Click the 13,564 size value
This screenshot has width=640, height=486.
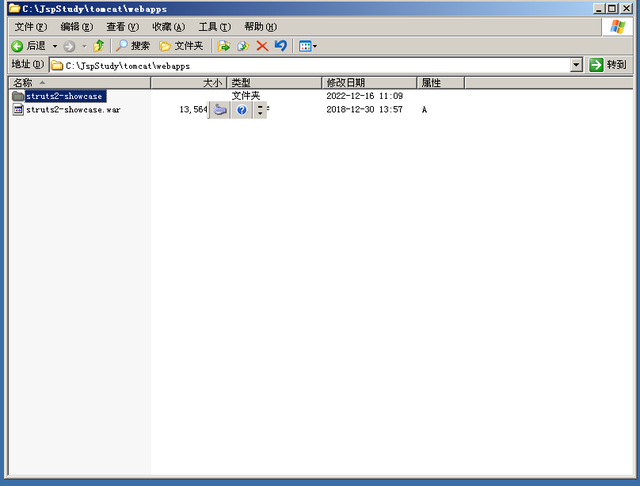(x=193, y=109)
